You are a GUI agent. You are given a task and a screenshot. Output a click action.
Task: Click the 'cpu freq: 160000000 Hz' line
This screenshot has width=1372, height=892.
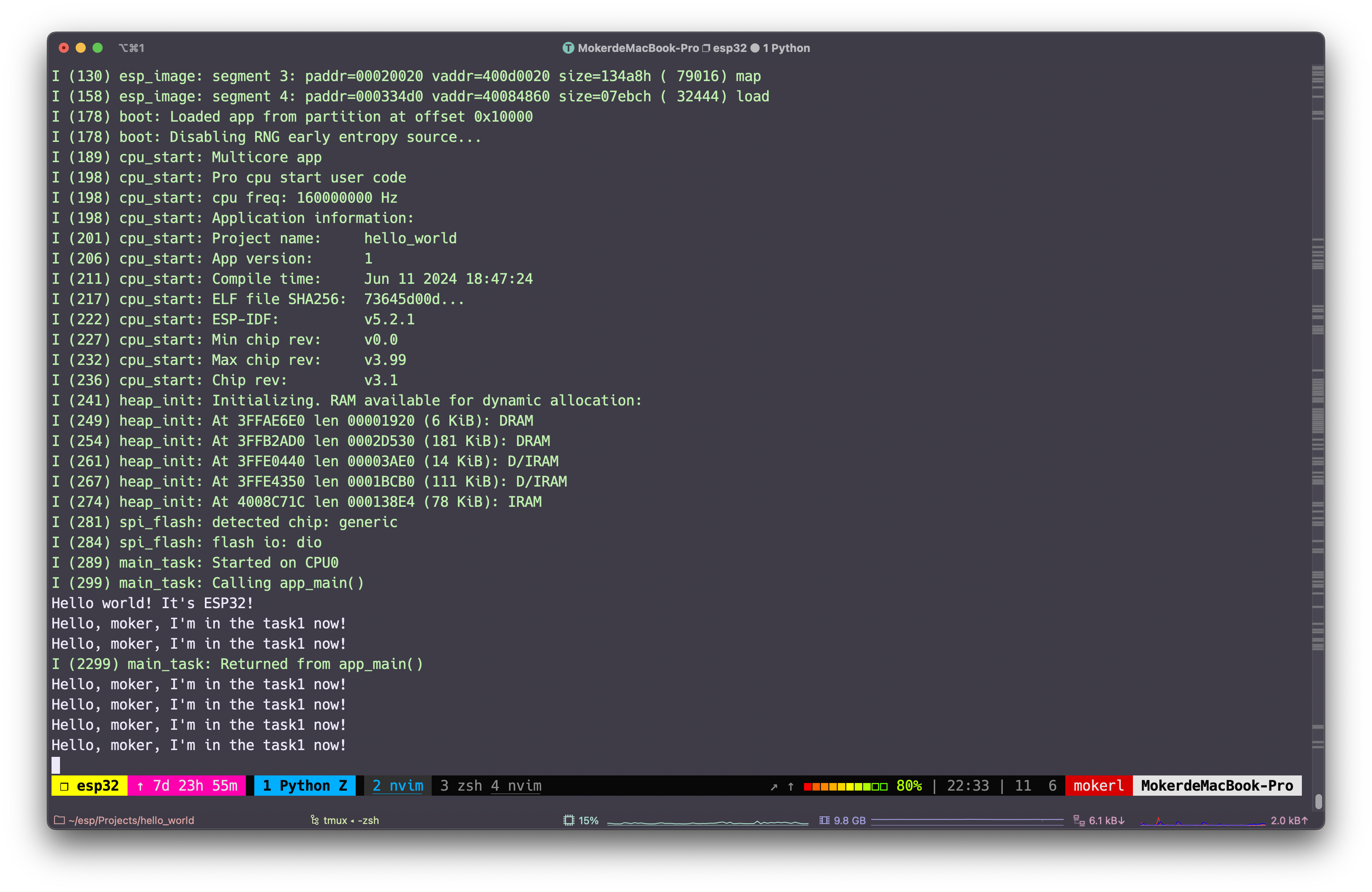click(224, 198)
